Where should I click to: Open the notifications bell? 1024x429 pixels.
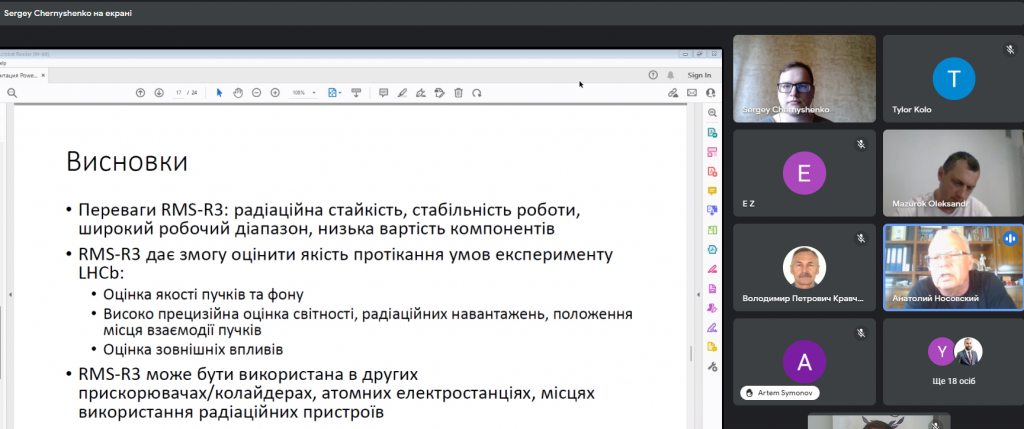click(670, 75)
